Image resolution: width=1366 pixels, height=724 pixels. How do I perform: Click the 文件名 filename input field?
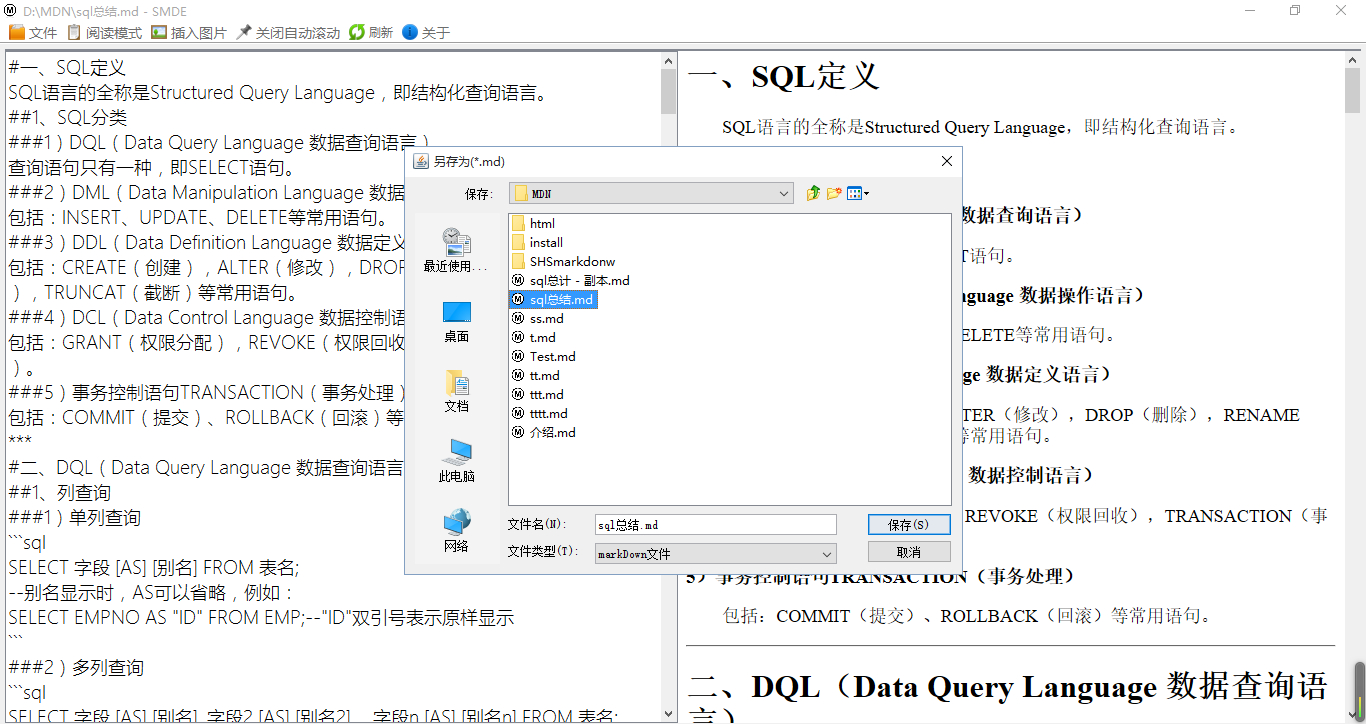tap(715, 524)
